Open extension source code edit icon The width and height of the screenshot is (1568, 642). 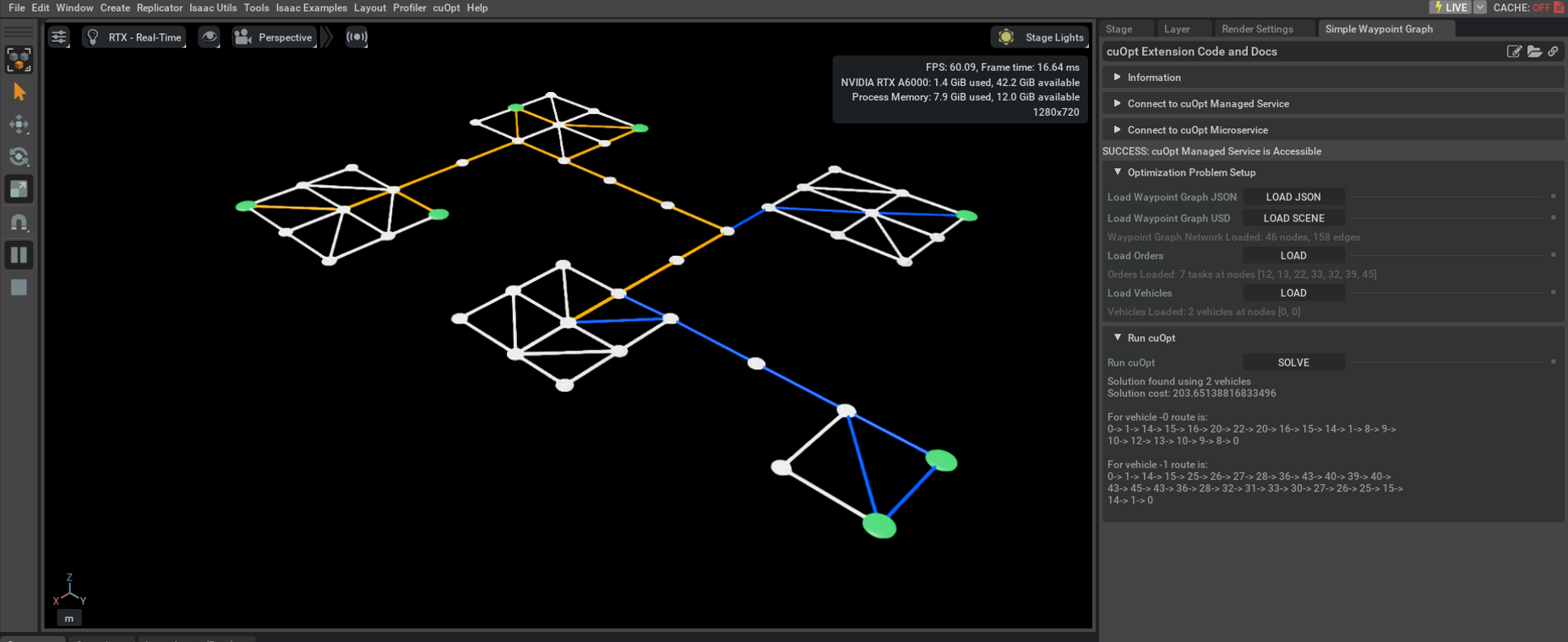click(x=1514, y=52)
